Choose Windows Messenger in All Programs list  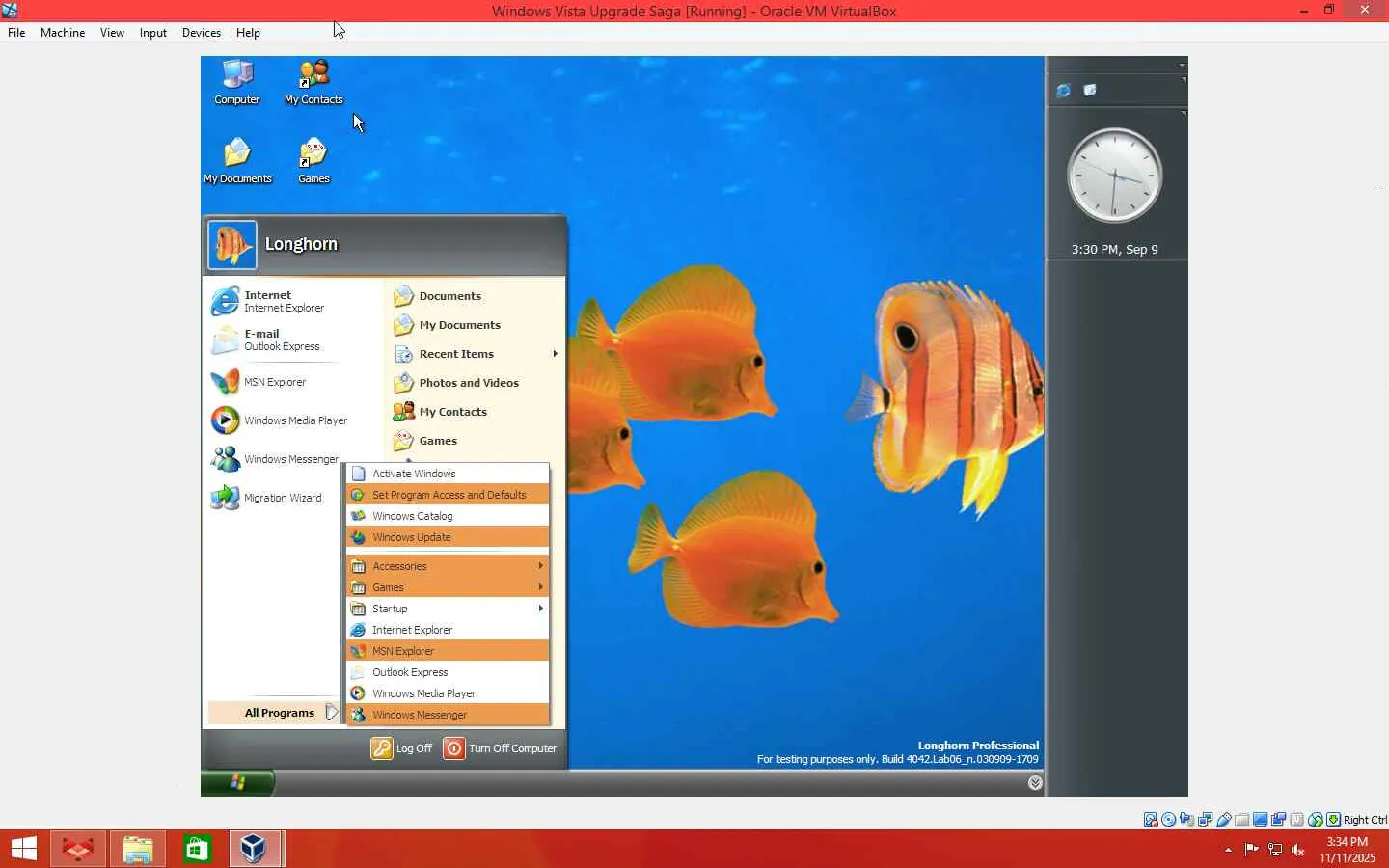coord(448,715)
